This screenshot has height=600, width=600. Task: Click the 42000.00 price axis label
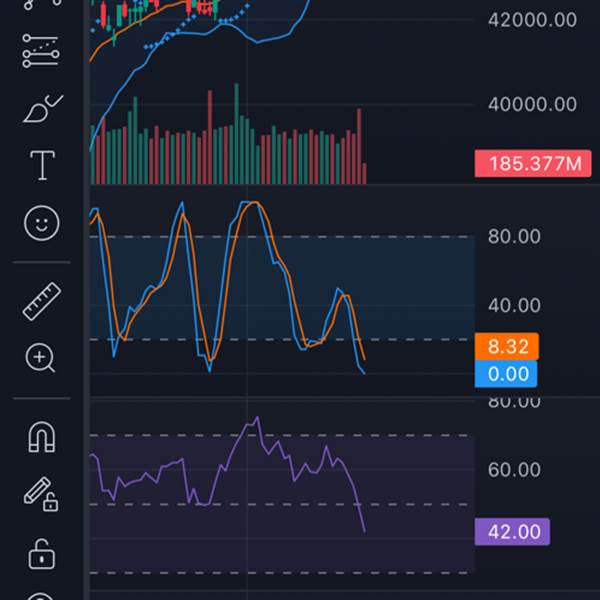[x=532, y=20]
